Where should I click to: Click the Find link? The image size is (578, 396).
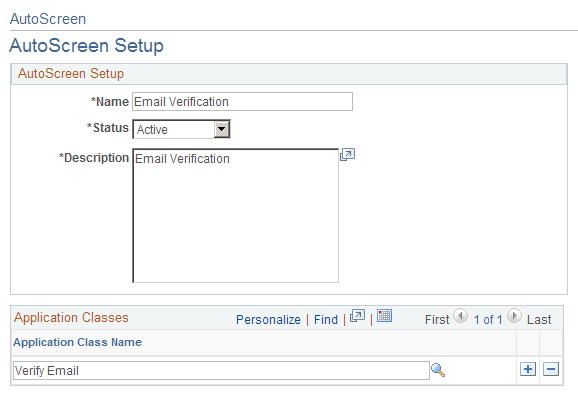(325, 319)
